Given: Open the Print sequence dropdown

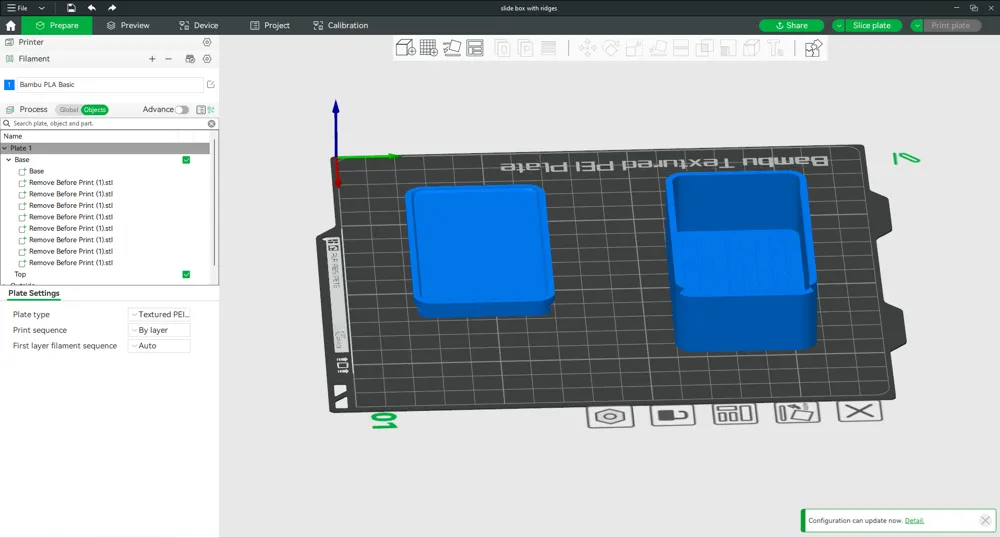Looking at the screenshot, I should tap(159, 330).
